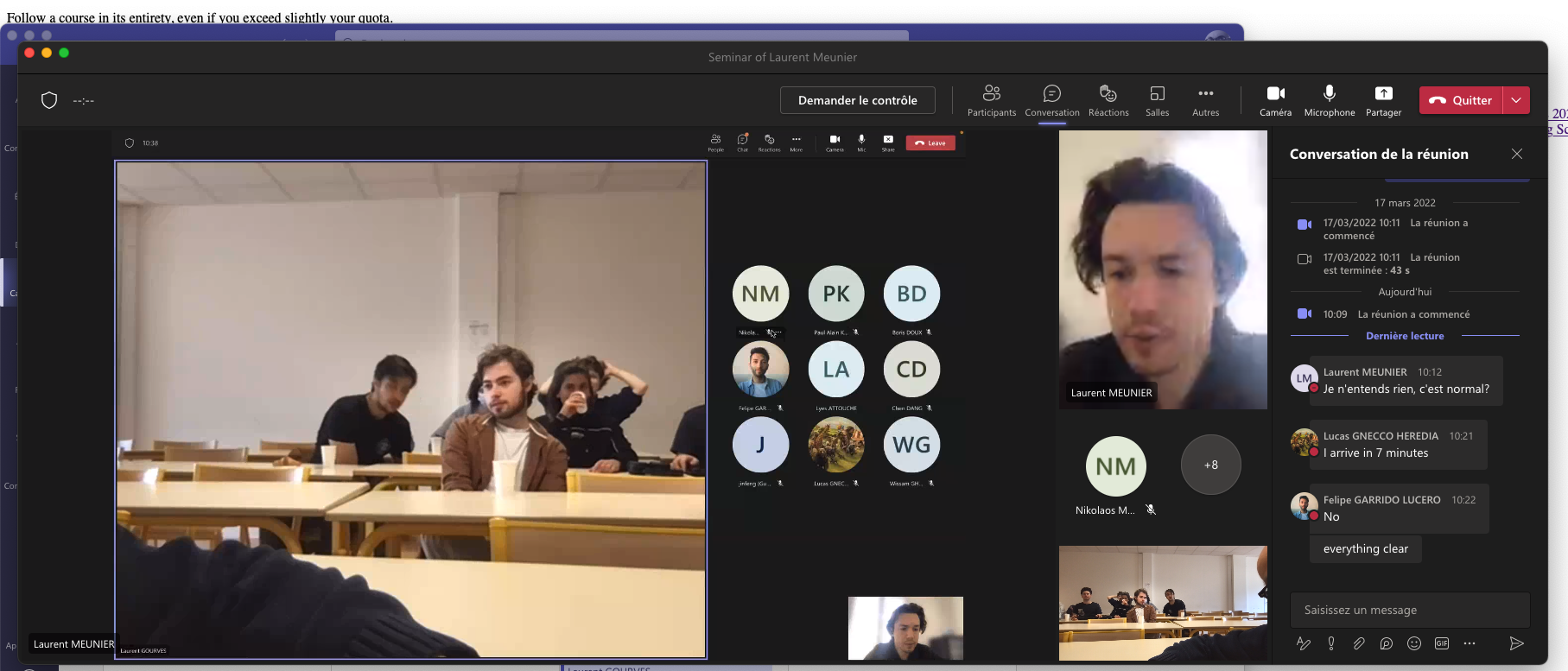
Task: Open the Autres more options menu
Action: 1205,100
